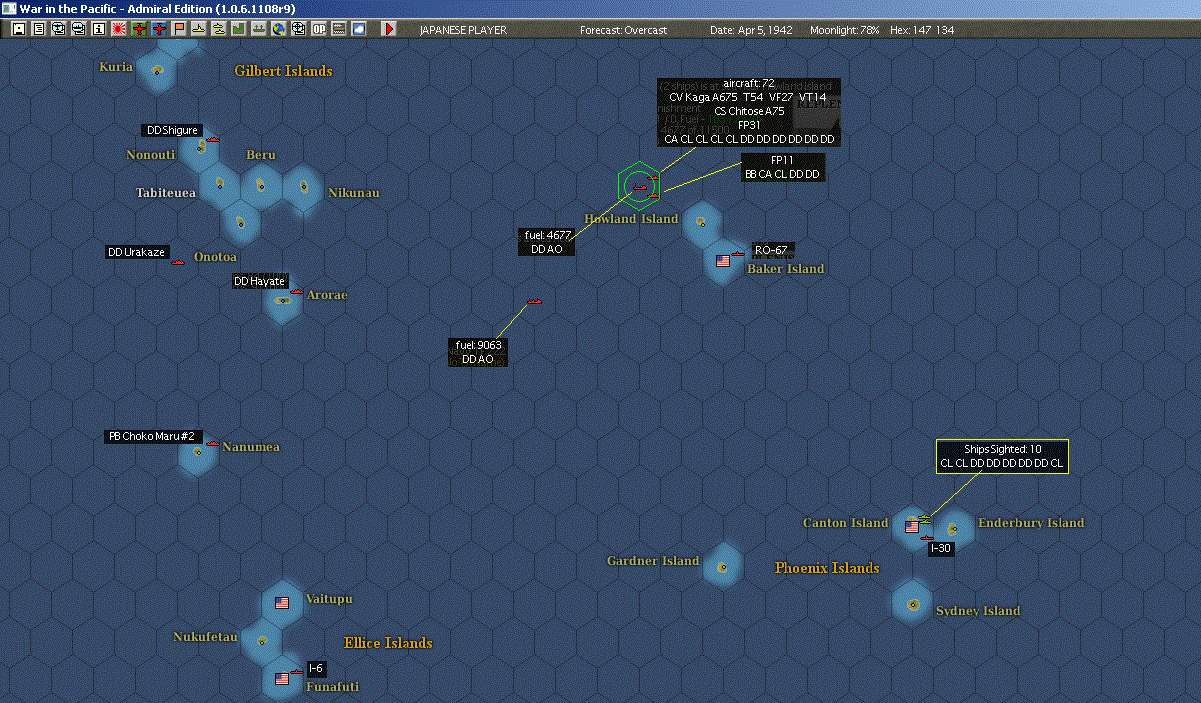Viewport: 1201px width, 703px height.
Task: Click 'I-30' label
Action: point(940,548)
